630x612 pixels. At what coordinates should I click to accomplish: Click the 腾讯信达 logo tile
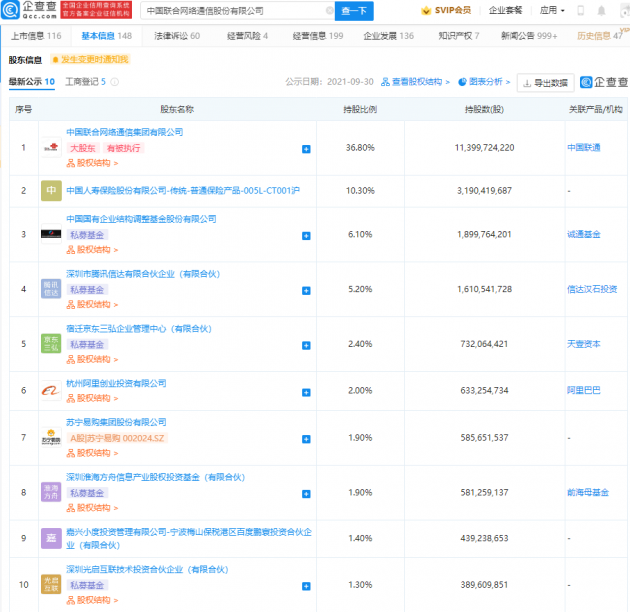tap(51, 289)
